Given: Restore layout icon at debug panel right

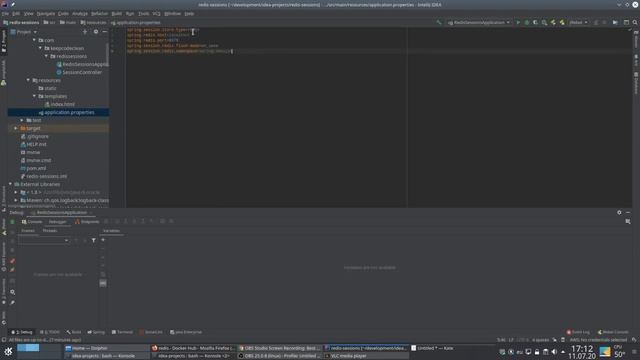Looking at the screenshot, I should pos(628,222).
